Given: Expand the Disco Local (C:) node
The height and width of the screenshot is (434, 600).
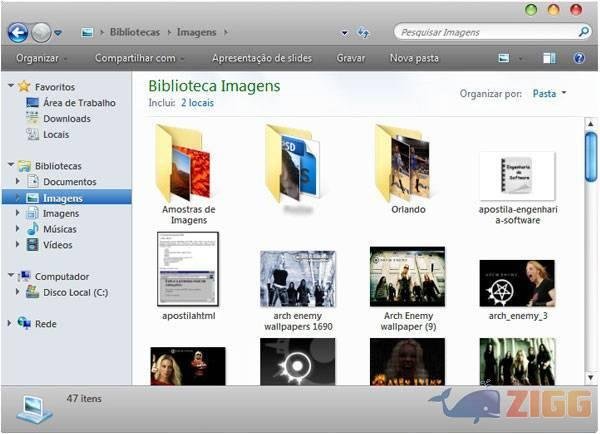Looking at the screenshot, I should point(18,292).
